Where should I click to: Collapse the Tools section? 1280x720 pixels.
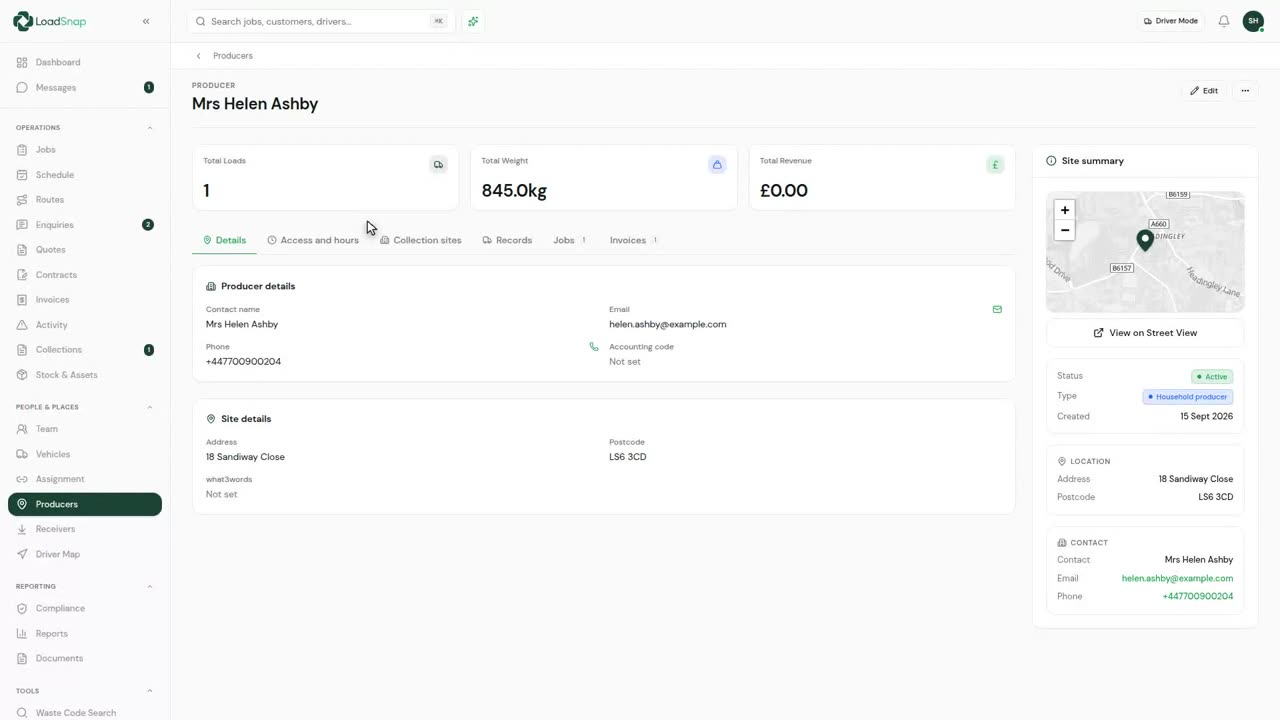click(150, 691)
